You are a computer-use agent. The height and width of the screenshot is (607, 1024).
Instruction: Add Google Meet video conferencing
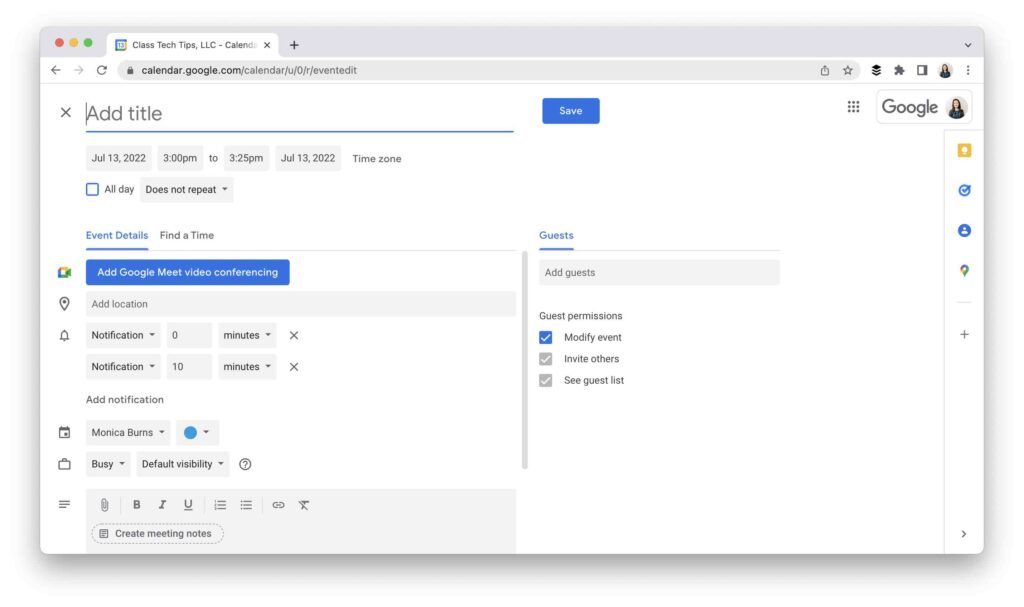click(x=187, y=271)
